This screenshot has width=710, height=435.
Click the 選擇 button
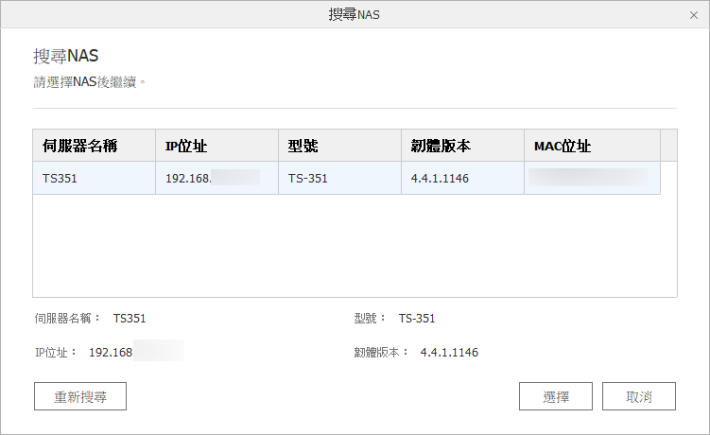coord(556,396)
